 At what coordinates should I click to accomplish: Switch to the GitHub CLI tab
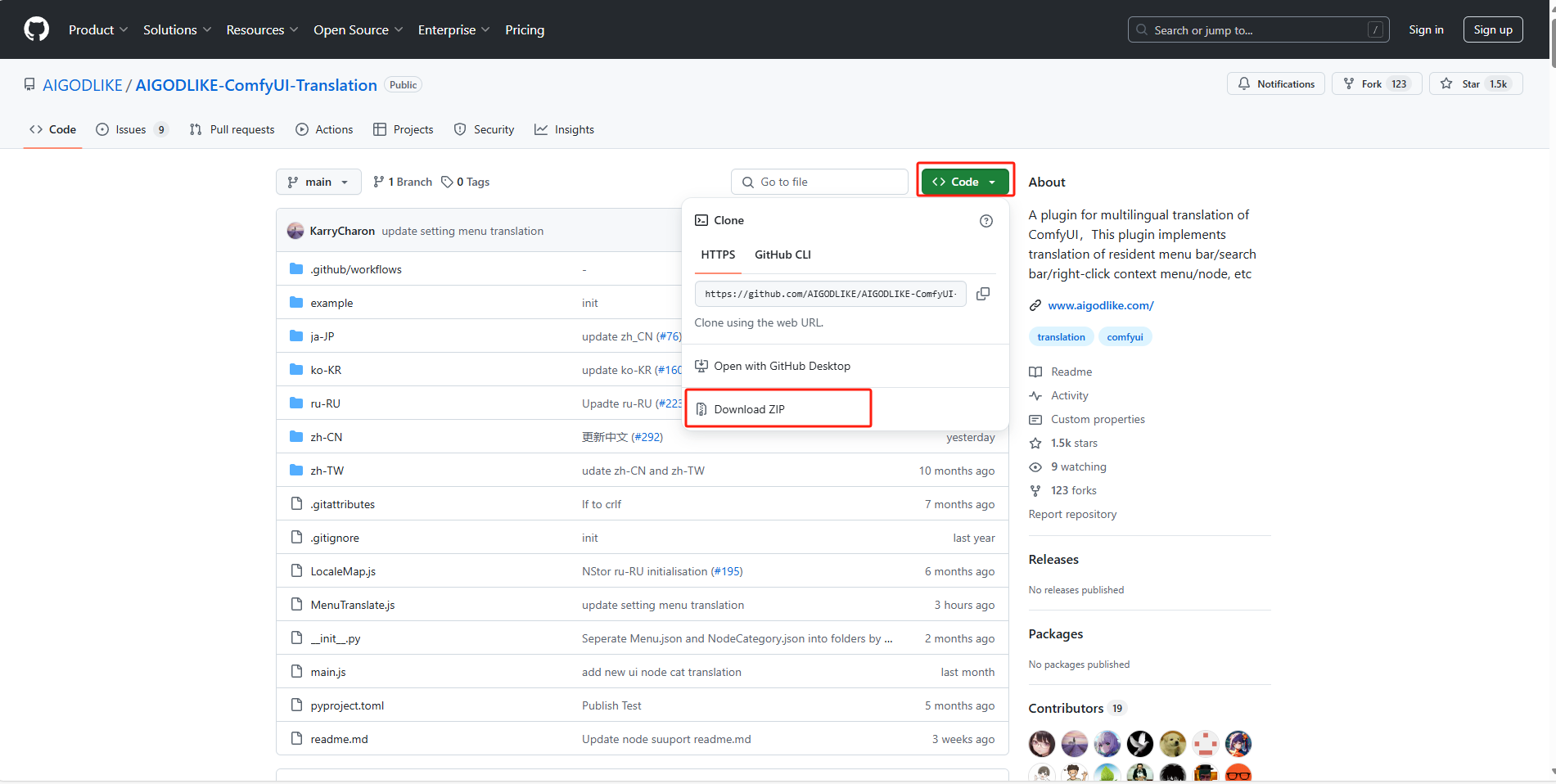(783, 255)
